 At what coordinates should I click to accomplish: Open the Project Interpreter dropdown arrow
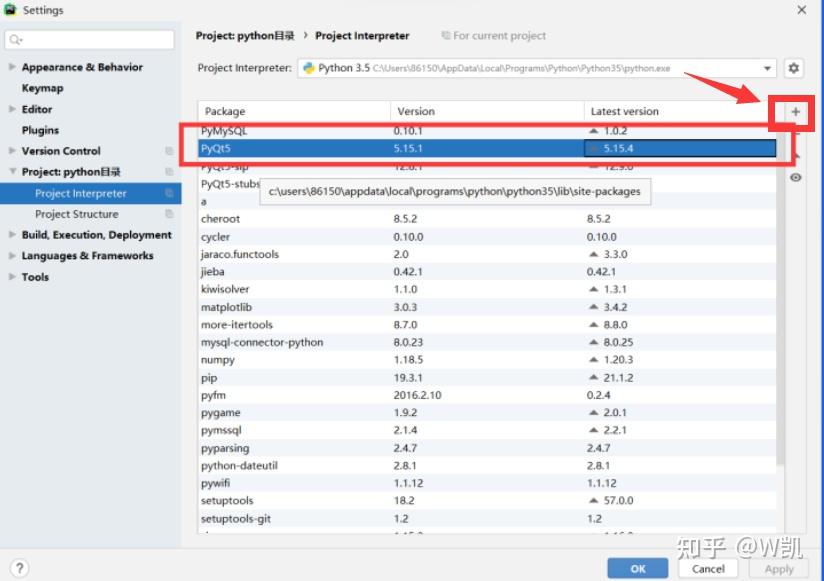(768, 68)
